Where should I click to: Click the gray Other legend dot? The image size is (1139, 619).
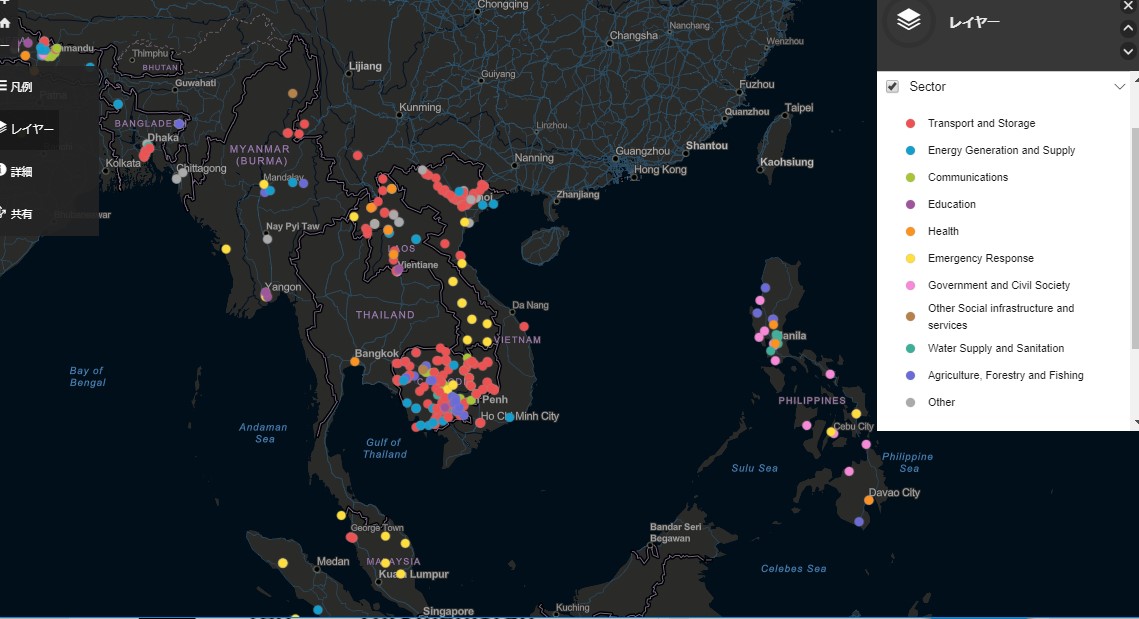(x=910, y=402)
